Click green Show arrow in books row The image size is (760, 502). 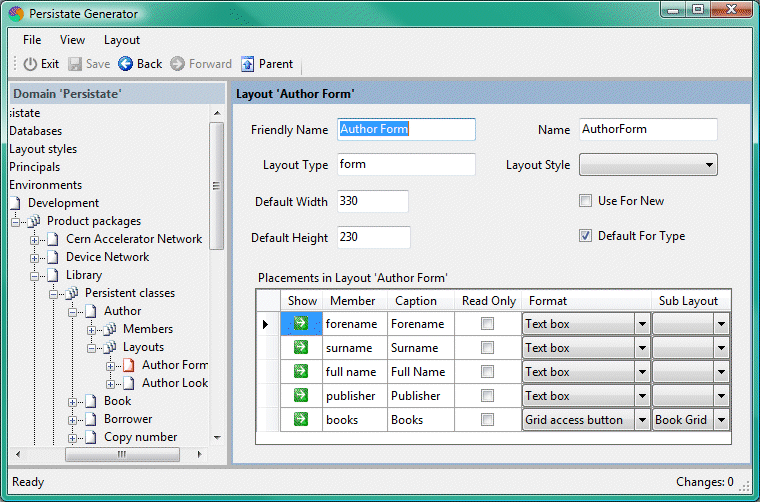click(301, 420)
